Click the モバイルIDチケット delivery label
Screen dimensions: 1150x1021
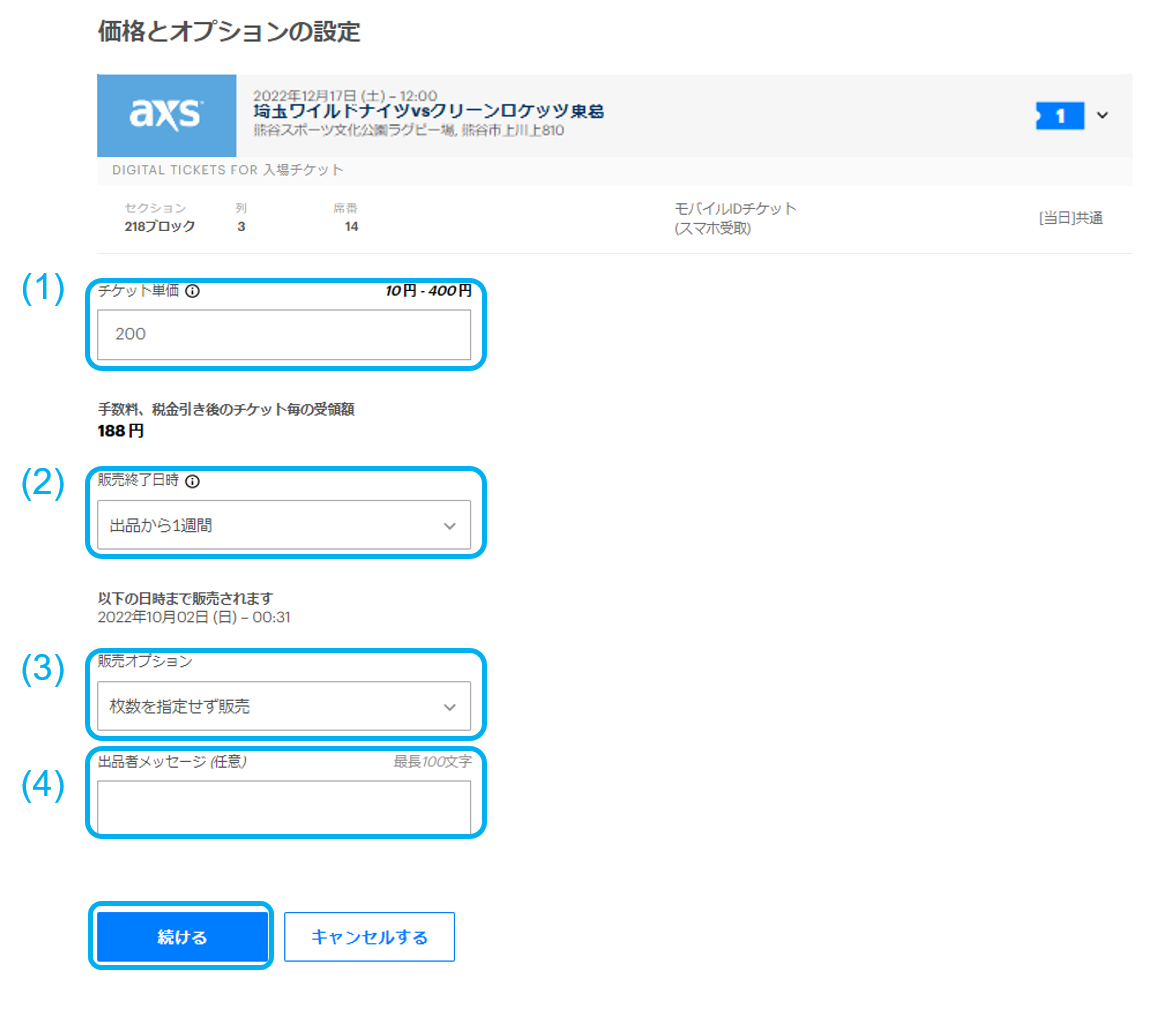tap(736, 209)
